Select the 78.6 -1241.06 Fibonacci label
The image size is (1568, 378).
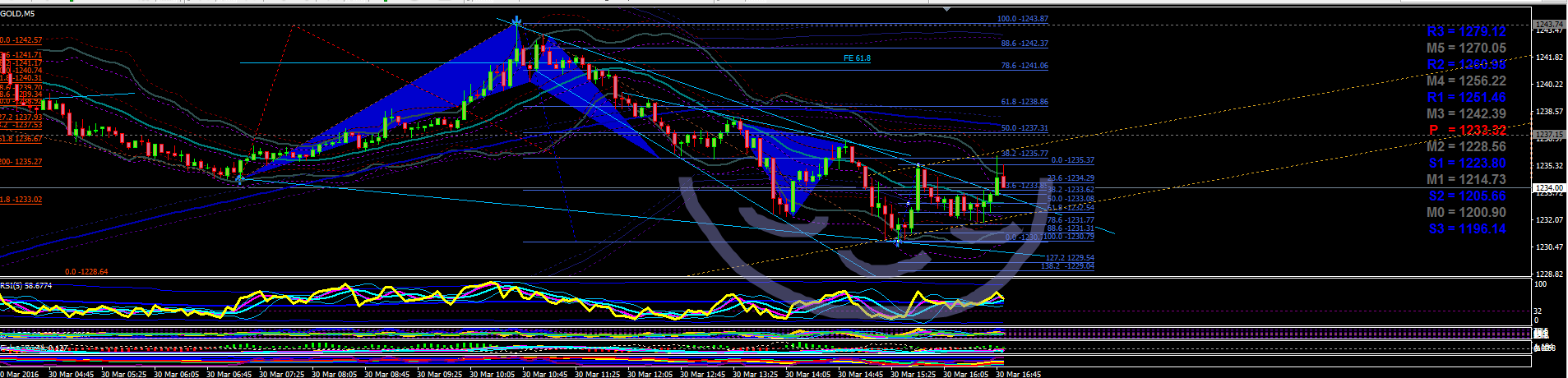1025,66
